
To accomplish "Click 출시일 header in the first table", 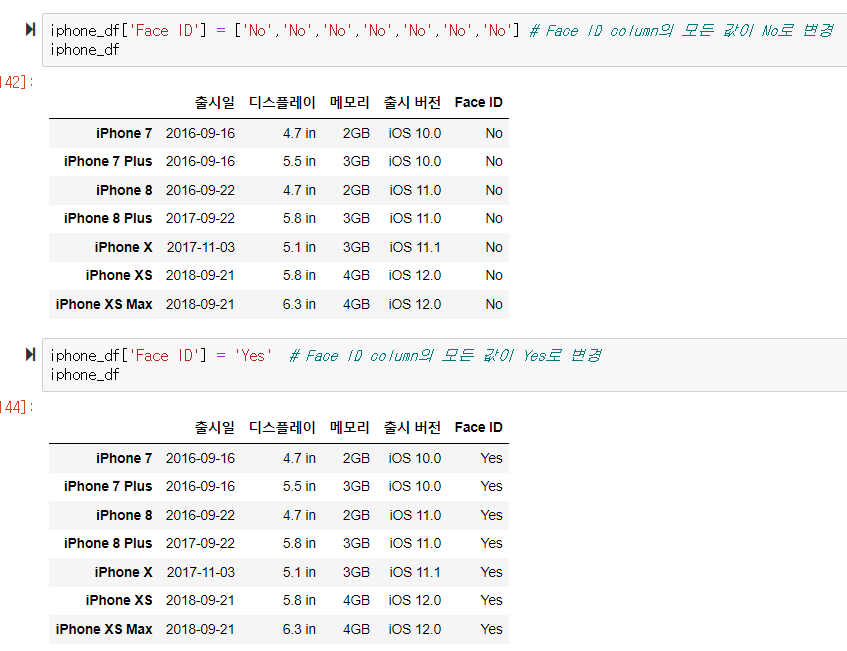I will 214,102.
